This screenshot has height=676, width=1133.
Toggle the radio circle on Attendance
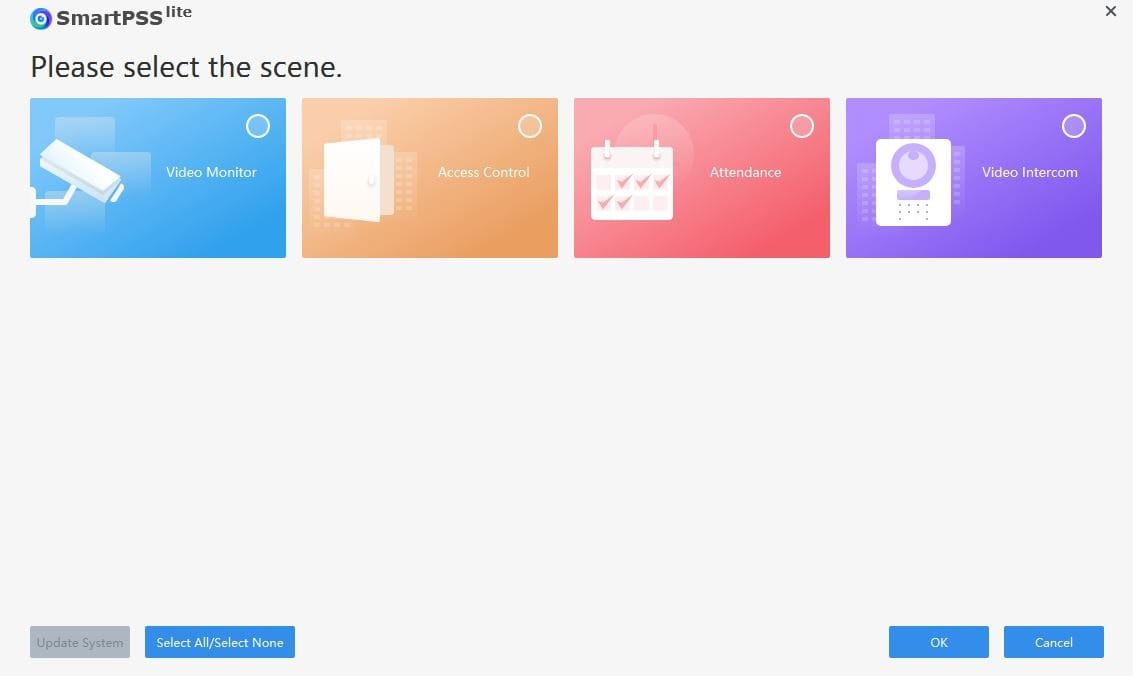click(x=802, y=126)
